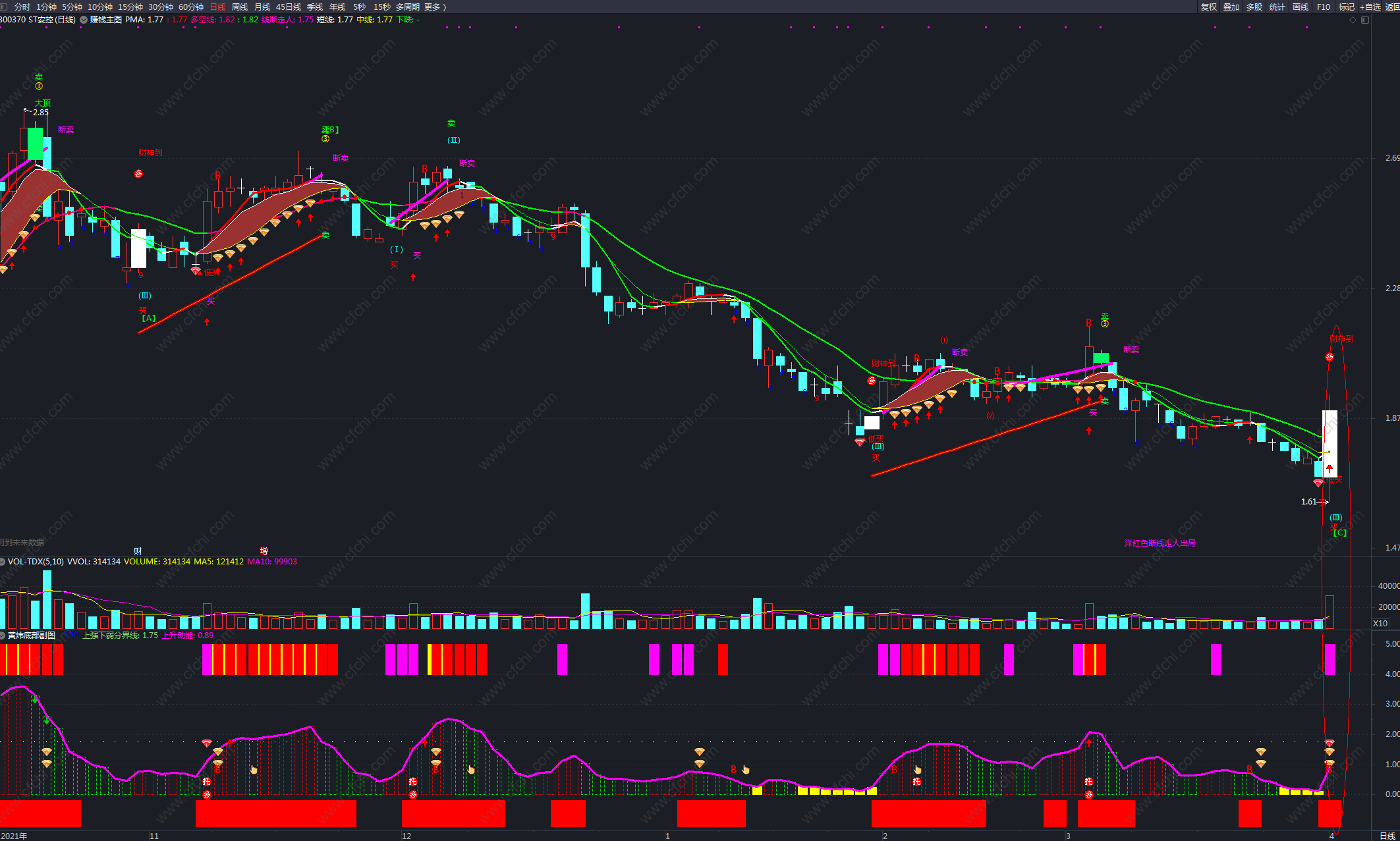Enable 画线 drawing tools
The image size is (1400, 841).
pyautogui.click(x=1300, y=7)
